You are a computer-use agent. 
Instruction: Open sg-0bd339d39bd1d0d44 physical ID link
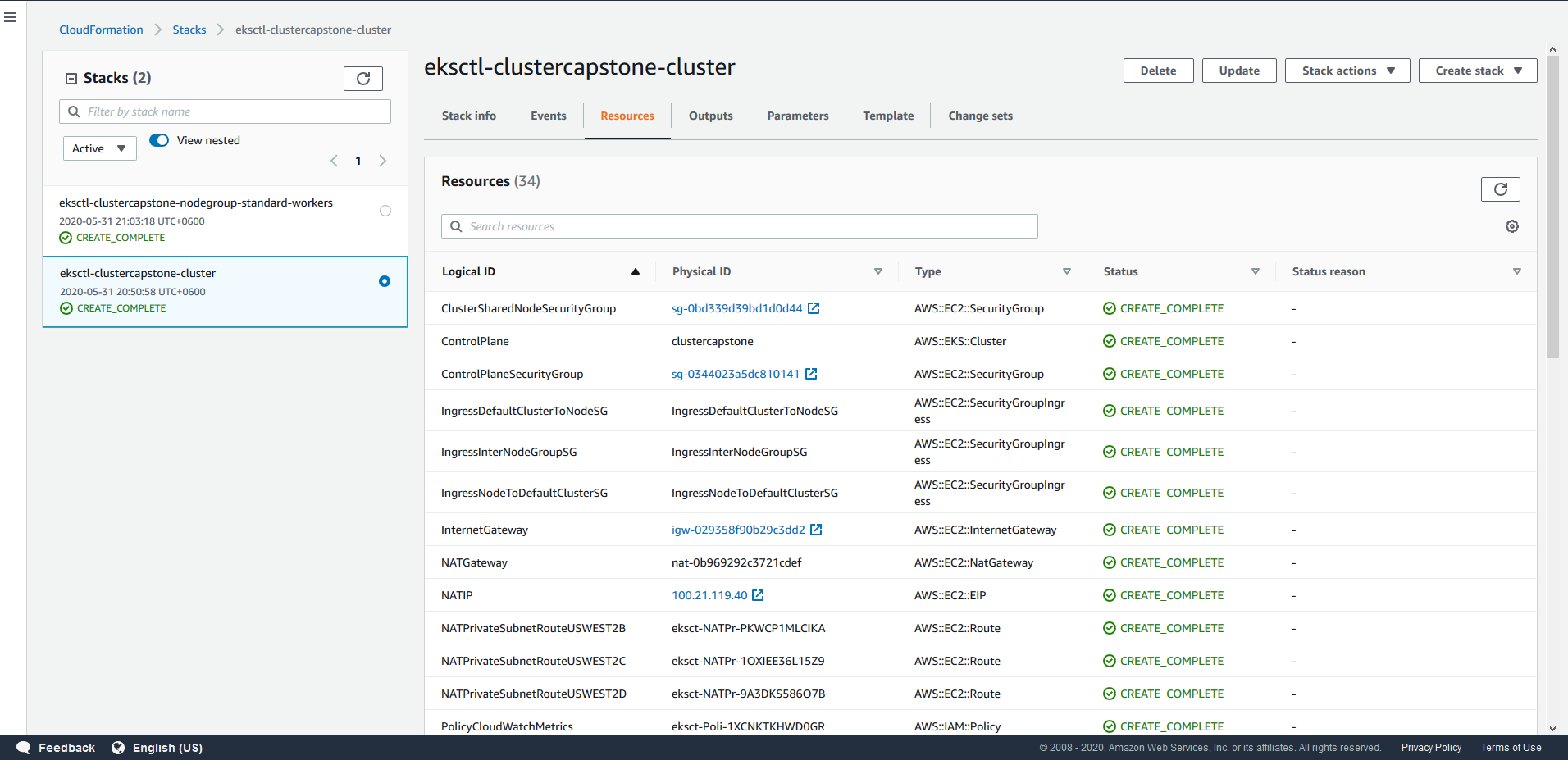[736, 308]
